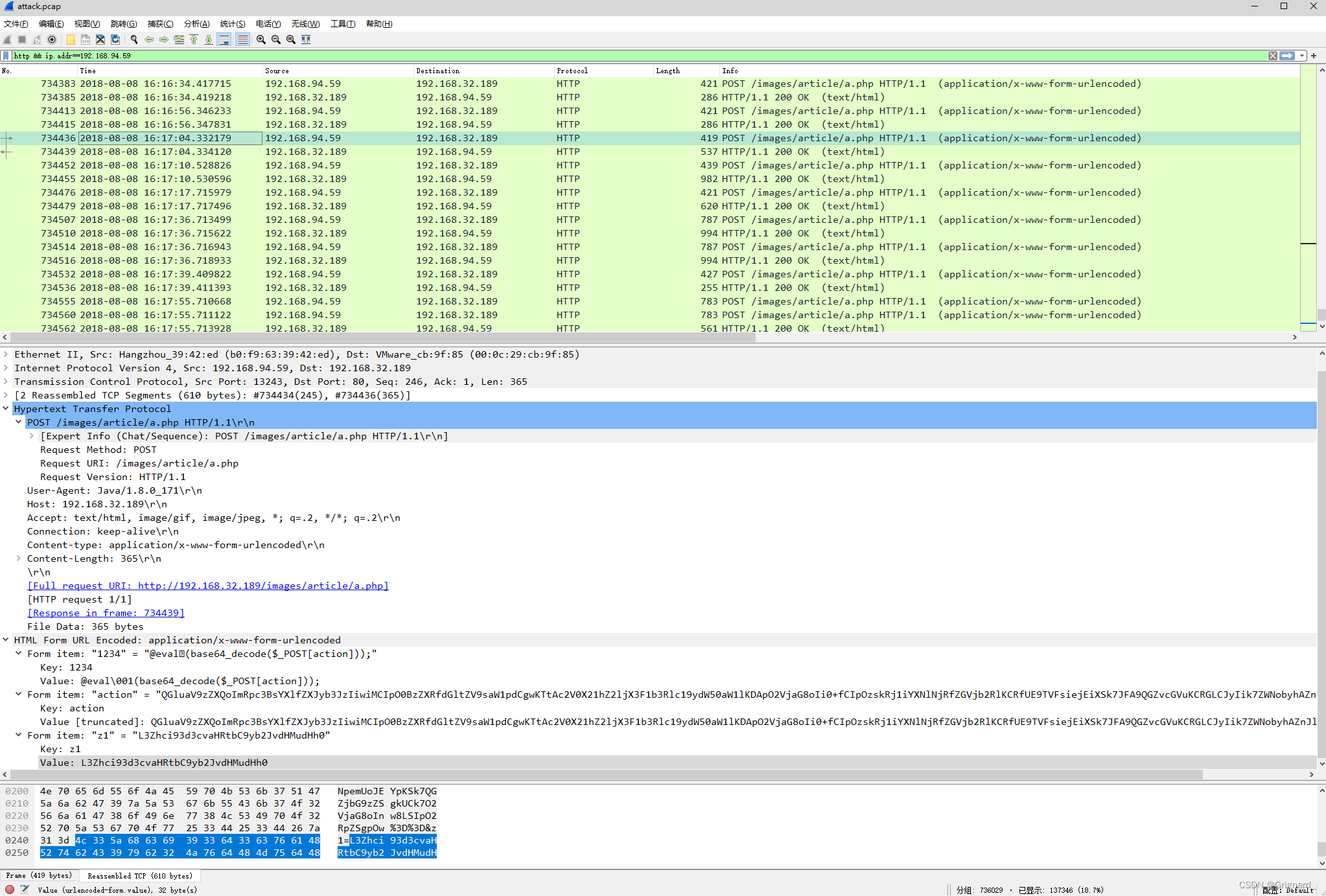Expand the Content-Length: 365 row

pos(19,558)
